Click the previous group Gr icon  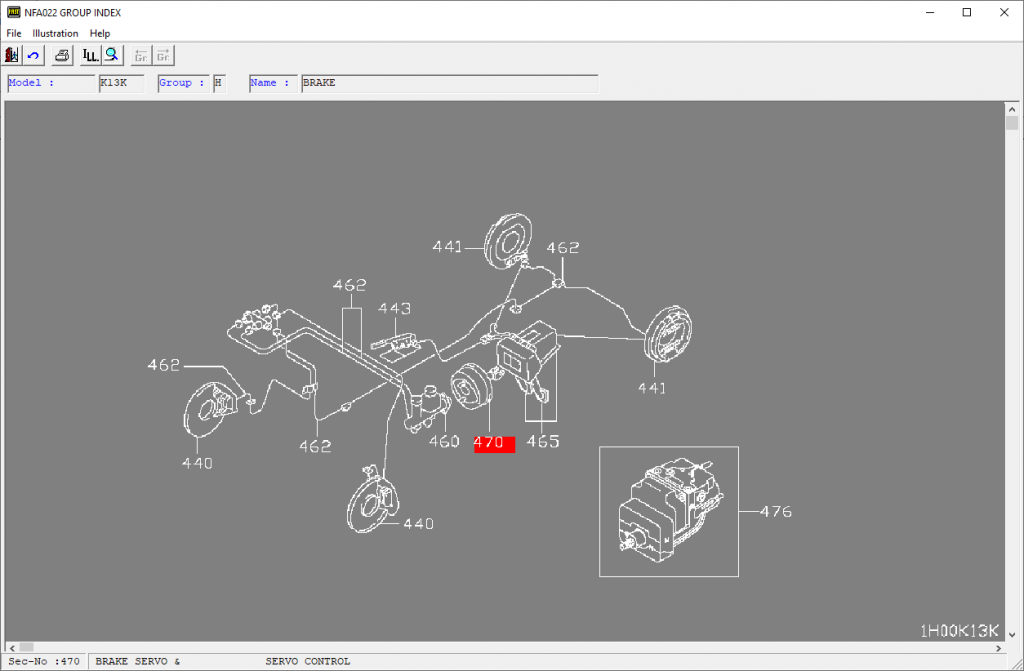[x=140, y=55]
